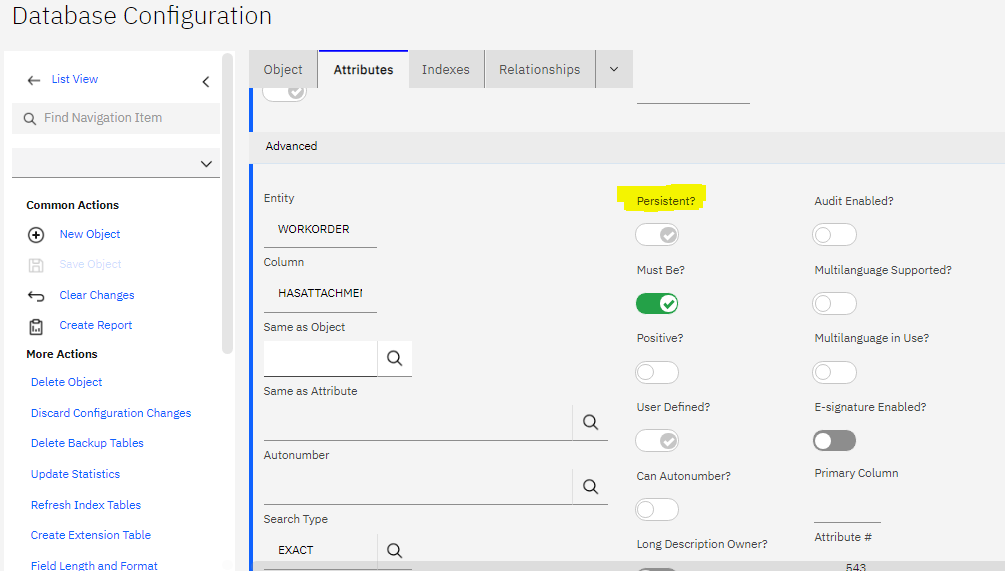Screen dimensions: 1005x571
Task: Open Field Length and Format
Action: click(x=94, y=565)
